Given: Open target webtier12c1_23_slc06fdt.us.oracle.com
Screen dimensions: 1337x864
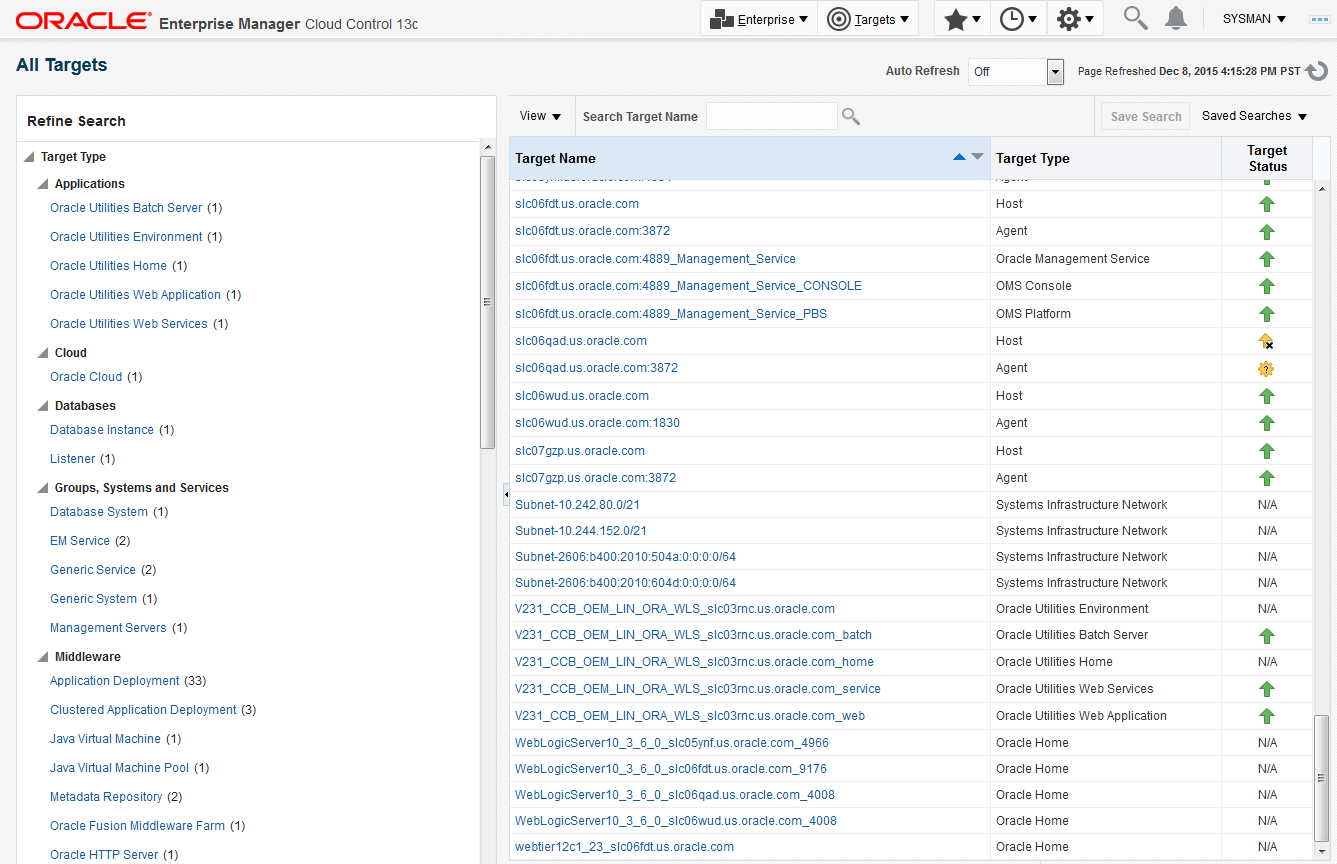Looking at the screenshot, I should 624,847.
